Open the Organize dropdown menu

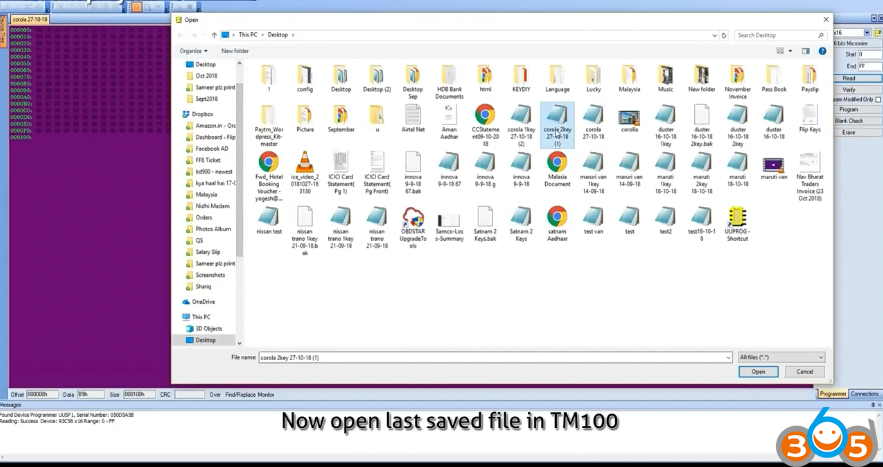coord(193,51)
